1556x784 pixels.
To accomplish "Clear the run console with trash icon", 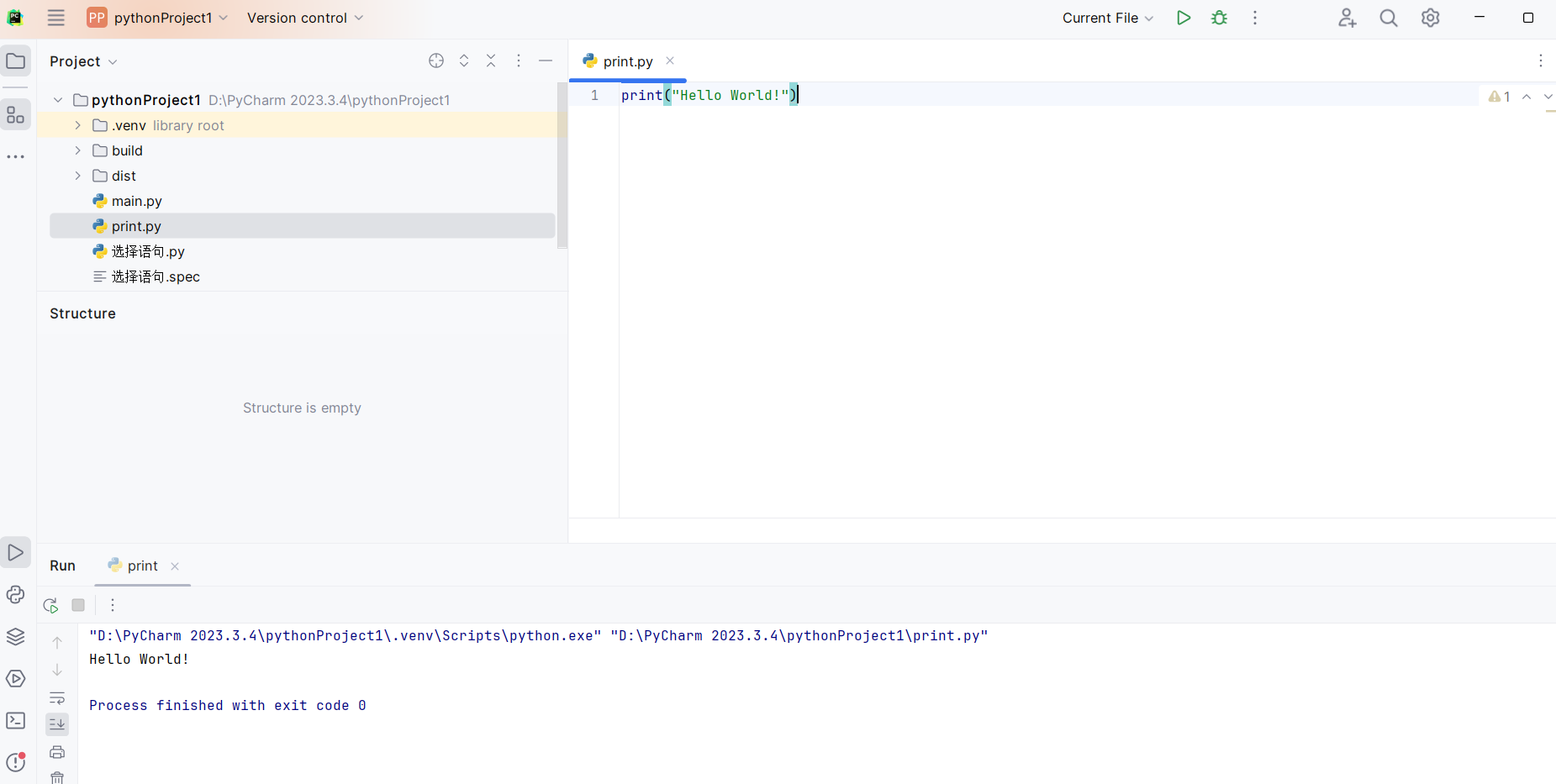I will 57,777.
